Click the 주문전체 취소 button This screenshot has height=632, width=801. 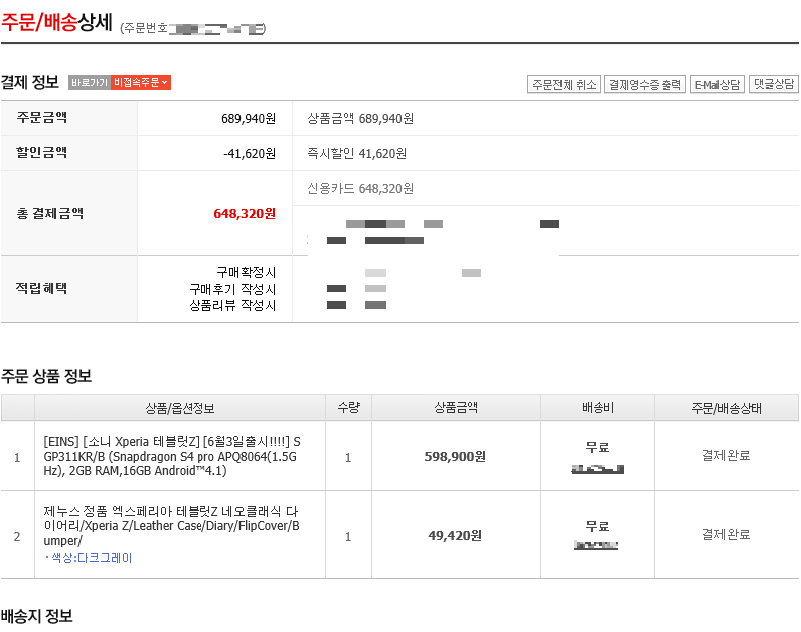tap(563, 85)
